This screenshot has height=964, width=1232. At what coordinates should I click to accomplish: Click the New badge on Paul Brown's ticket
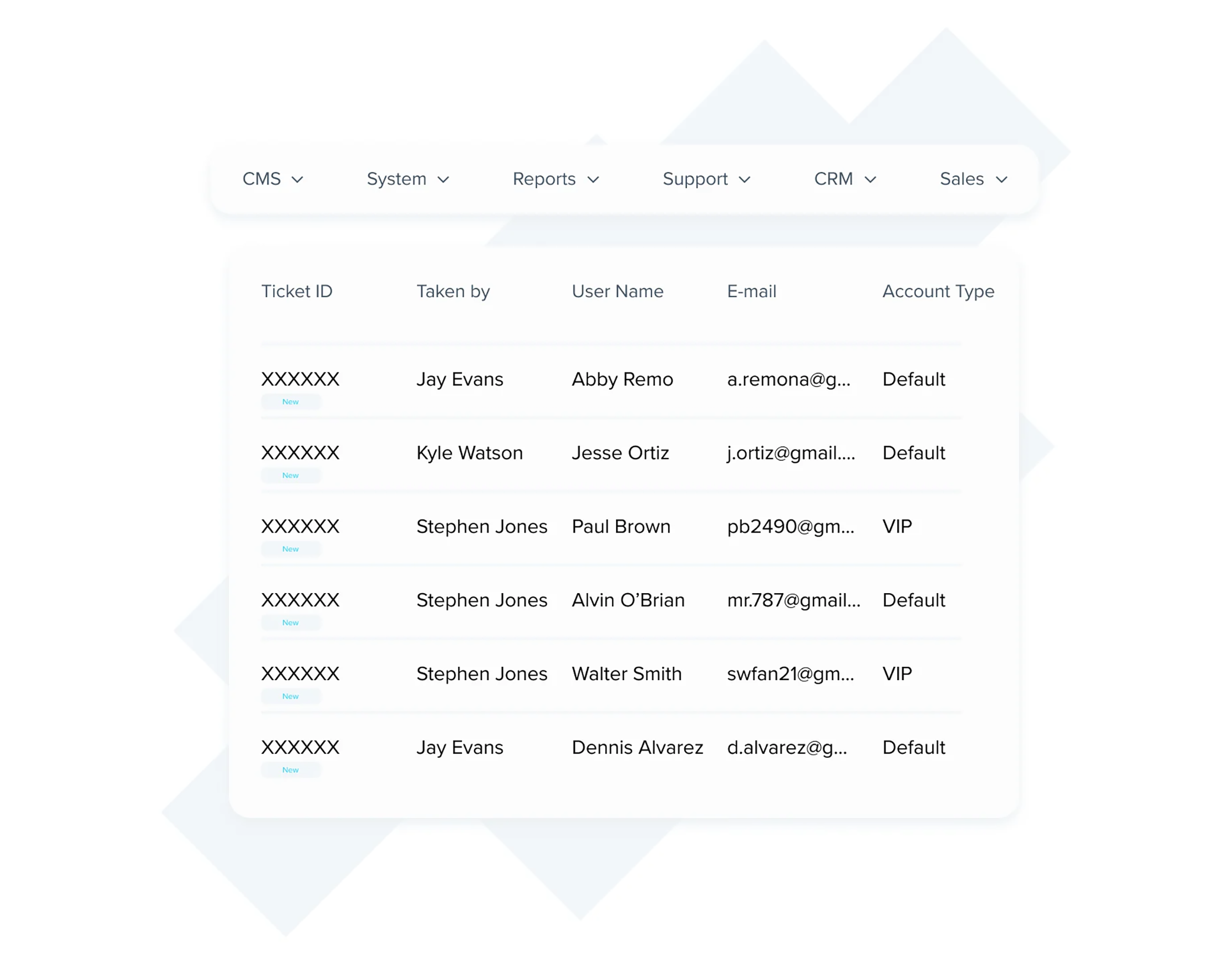(x=291, y=549)
